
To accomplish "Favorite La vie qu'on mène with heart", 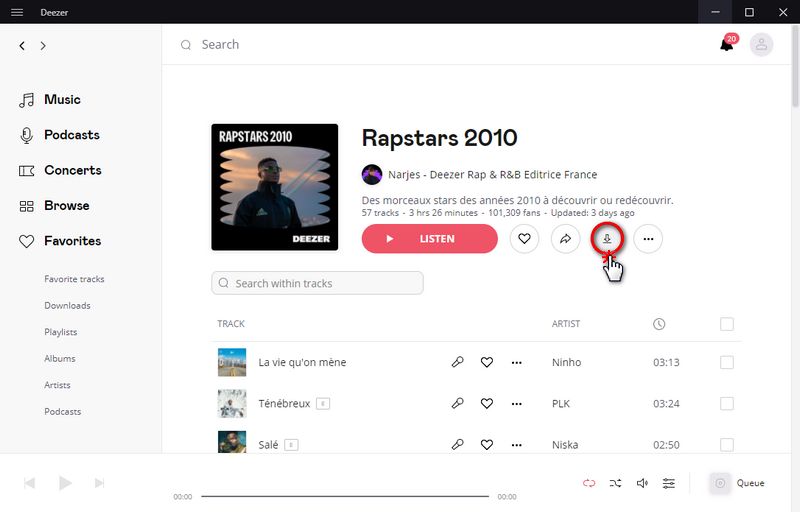I will click(487, 362).
